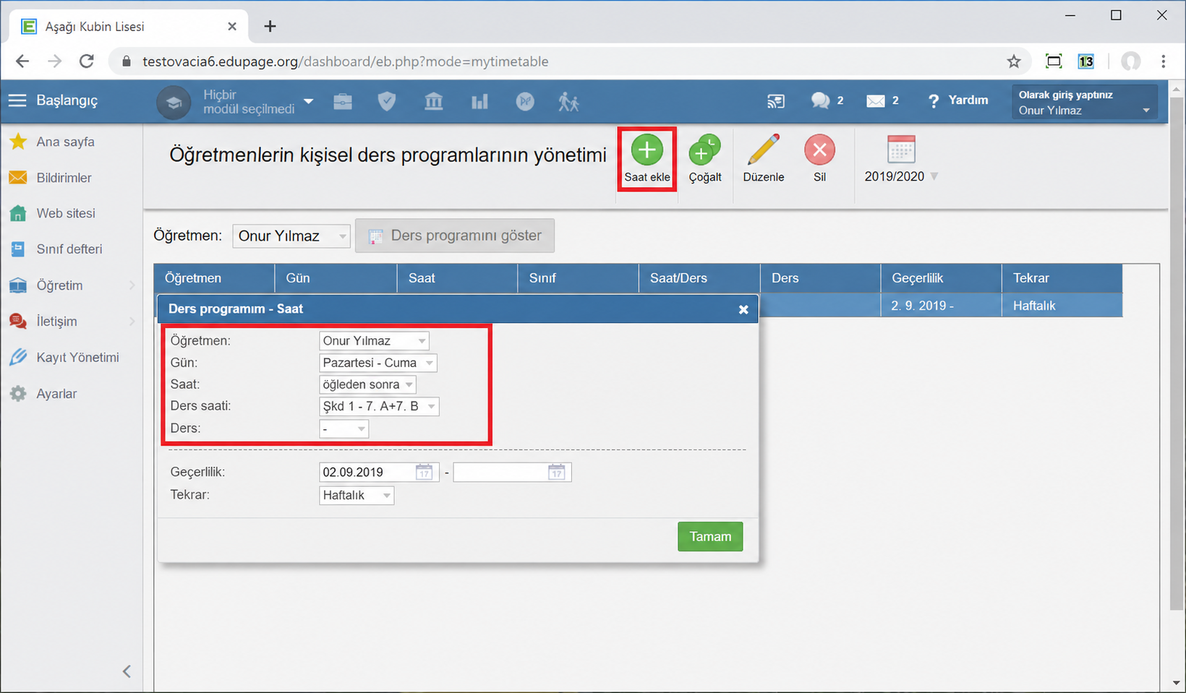
Task: Open the 2019/2020 school year calendar
Action: (x=901, y=160)
